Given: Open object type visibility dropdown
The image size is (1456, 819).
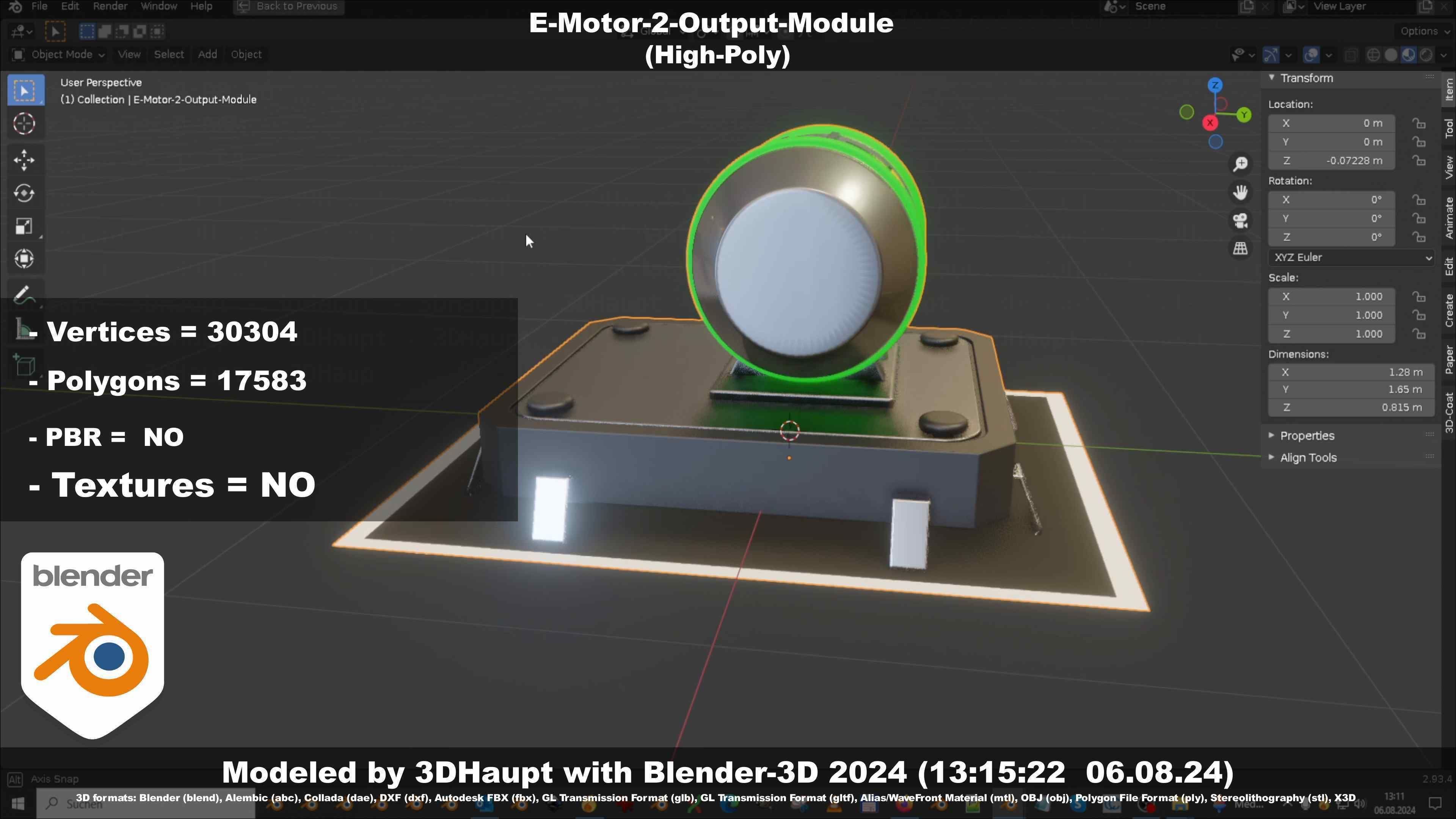Looking at the screenshot, I should [1243, 55].
